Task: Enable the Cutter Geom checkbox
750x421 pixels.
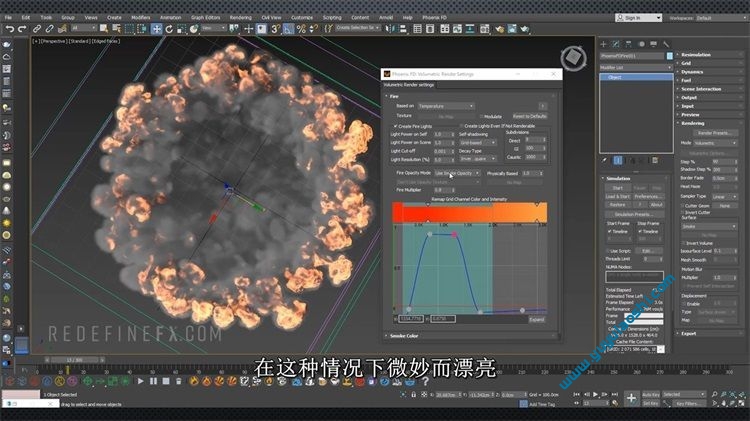Action: point(683,206)
